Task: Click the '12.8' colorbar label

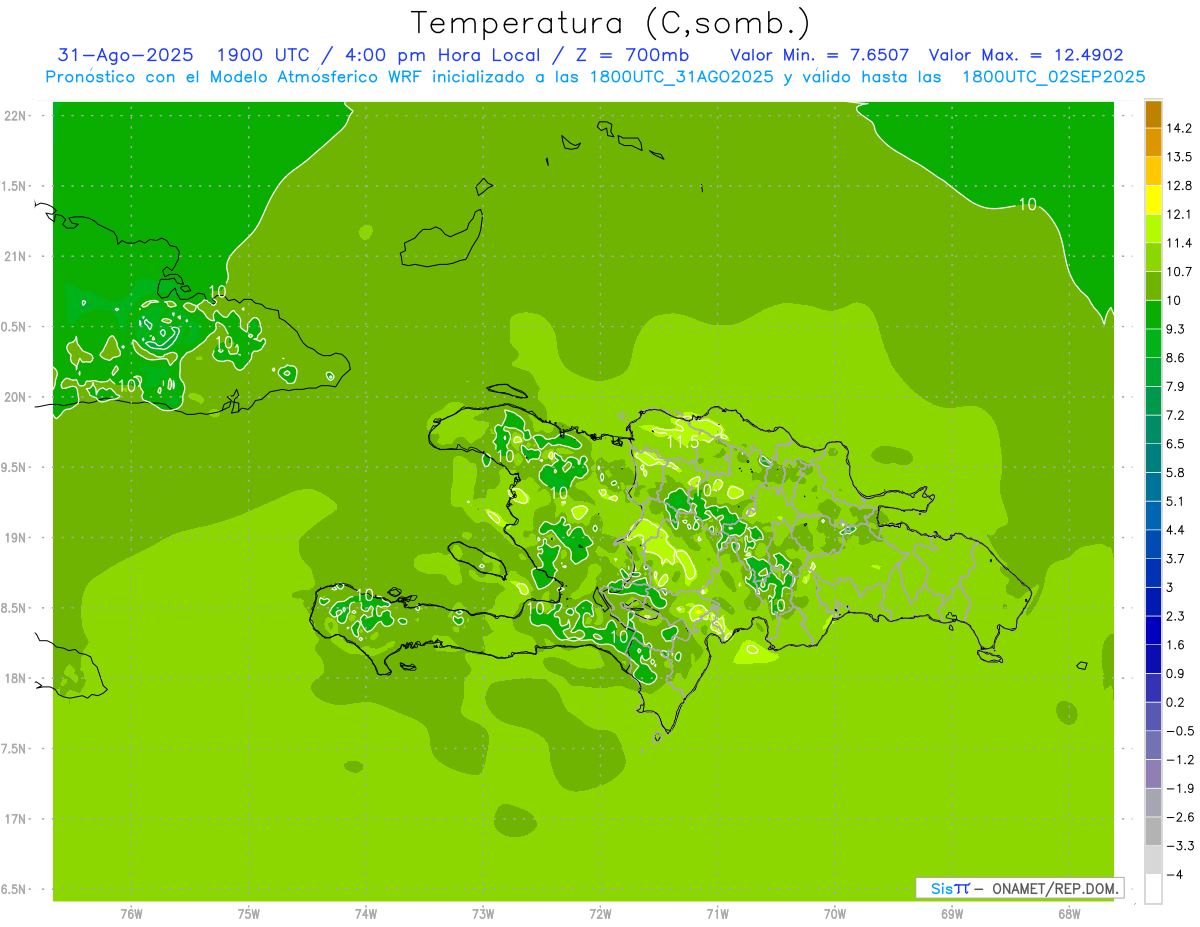Action: [1180, 186]
